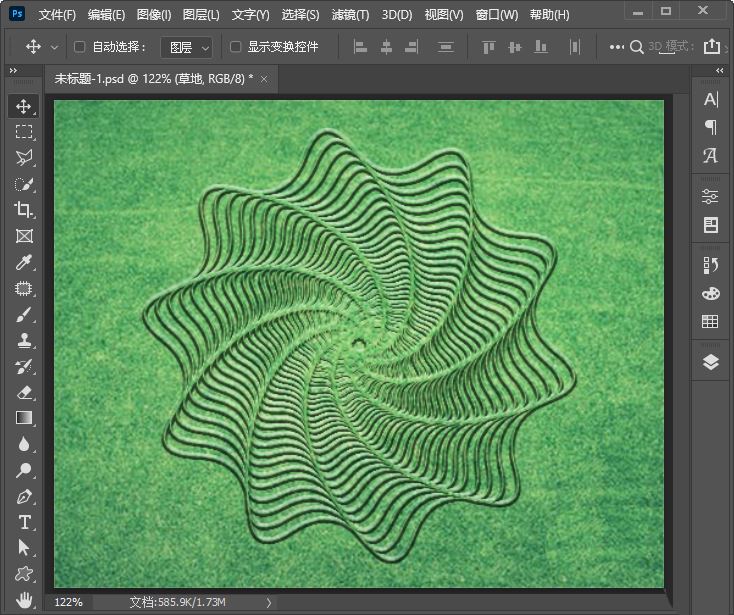Align bottom edges button
This screenshot has width=734, height=615.
tap(541, 47)
